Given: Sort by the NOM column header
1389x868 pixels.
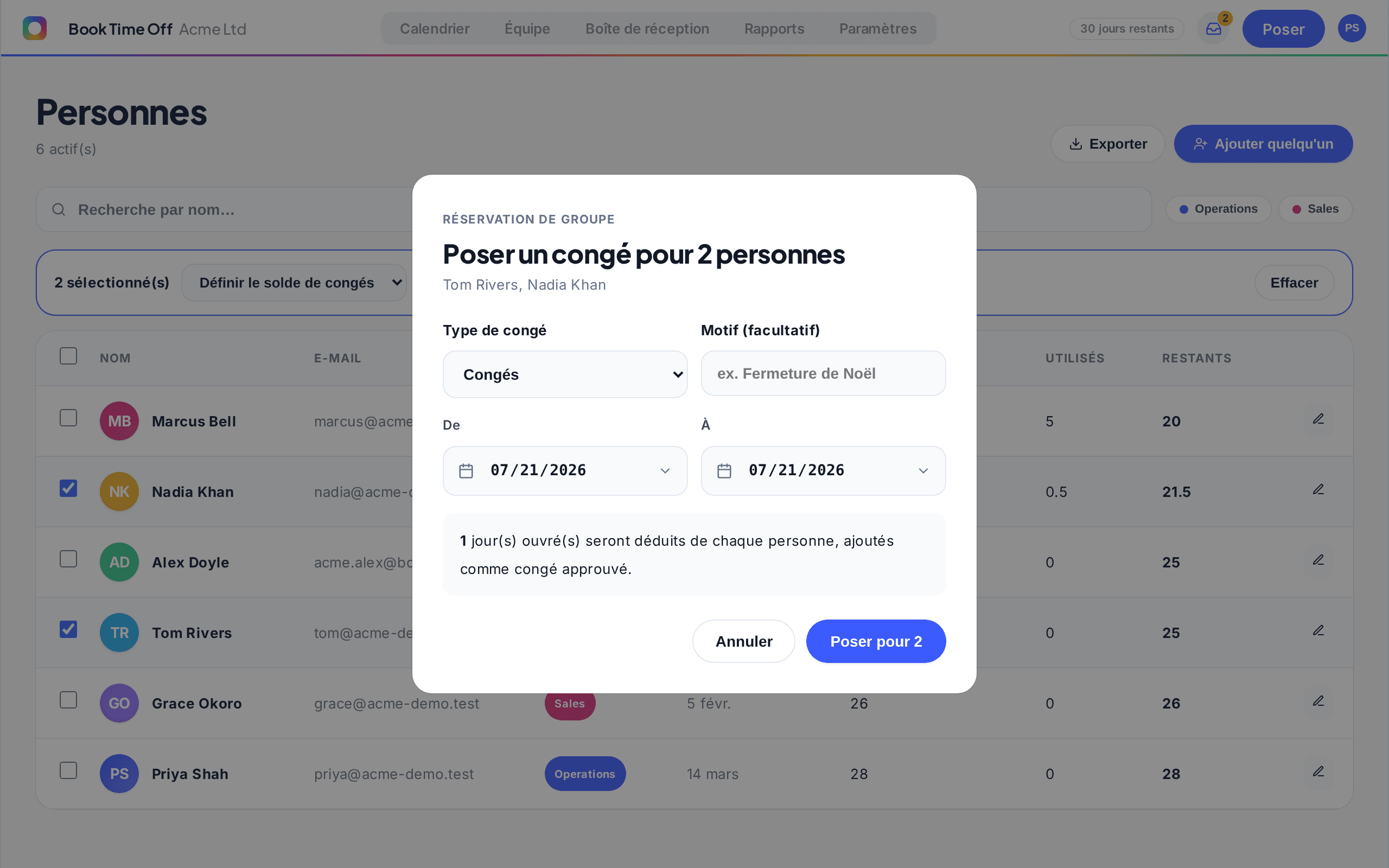Looking at the screenshot, I should pyautogui.click(x=115, y=358).
